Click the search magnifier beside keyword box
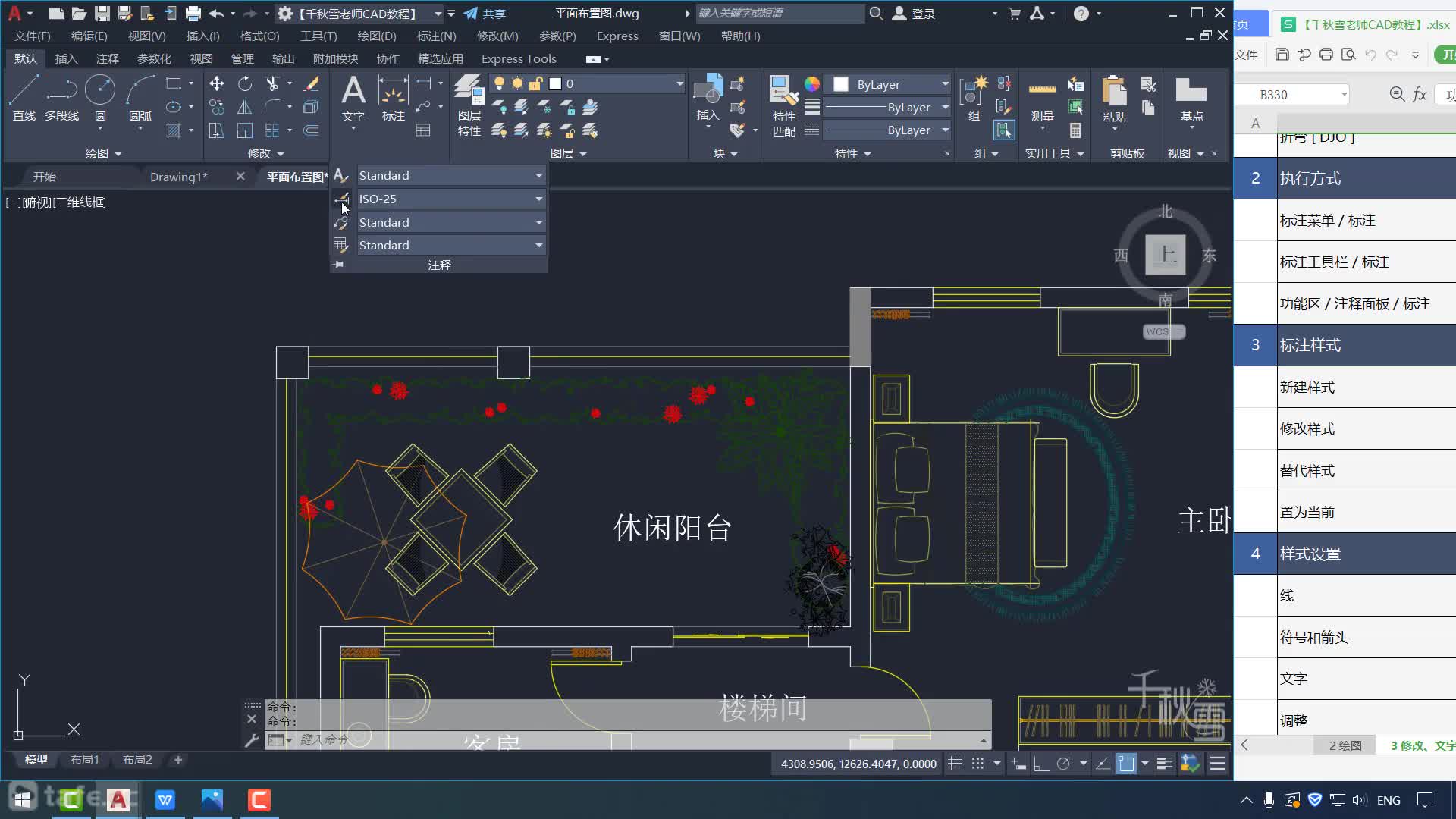The height and width of the screenshot is (819, 1456). [876, 14]
